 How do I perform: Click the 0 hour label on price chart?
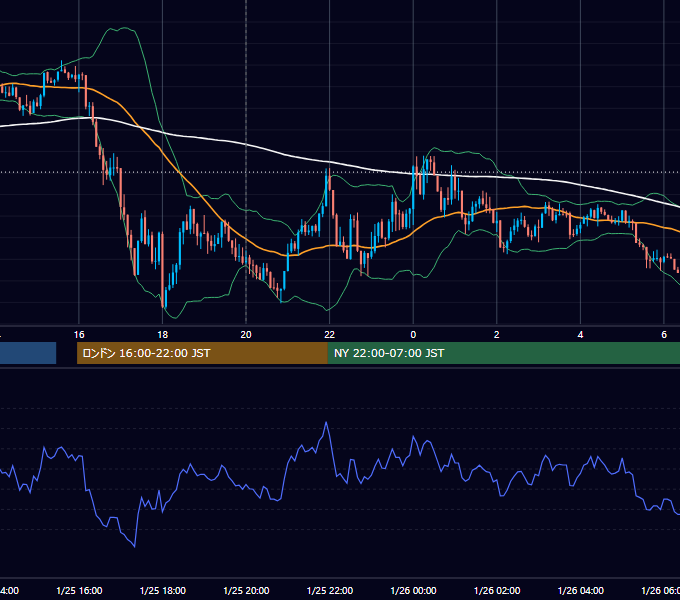[413, 335]
